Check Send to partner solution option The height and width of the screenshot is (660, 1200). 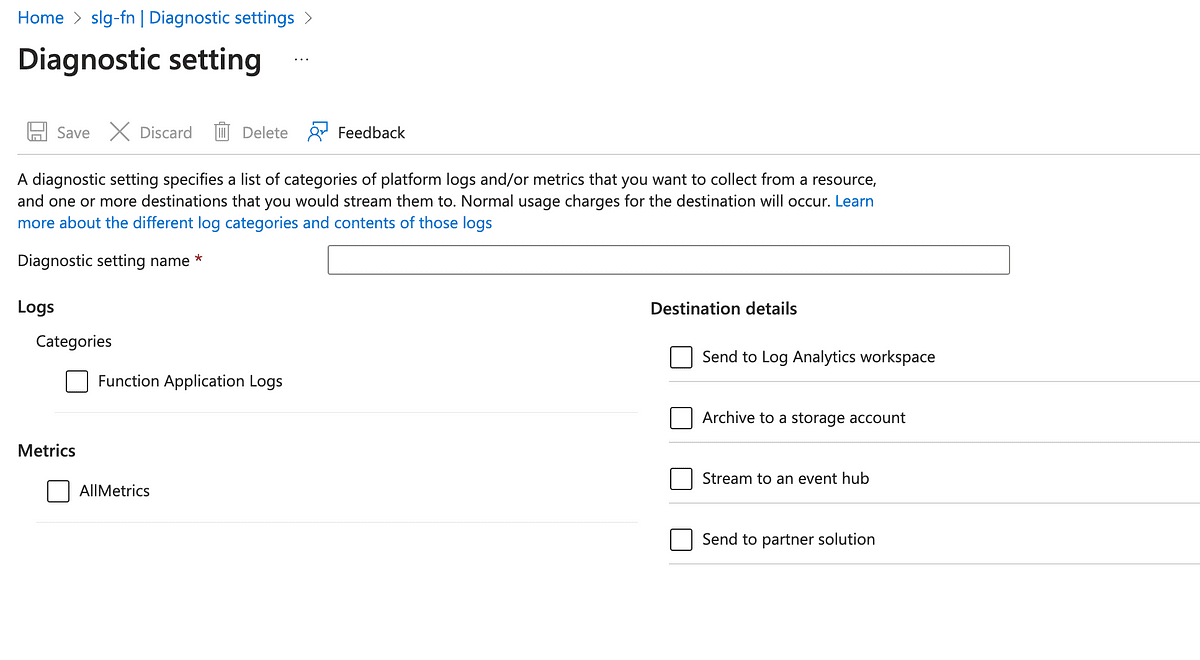[681, 540]
